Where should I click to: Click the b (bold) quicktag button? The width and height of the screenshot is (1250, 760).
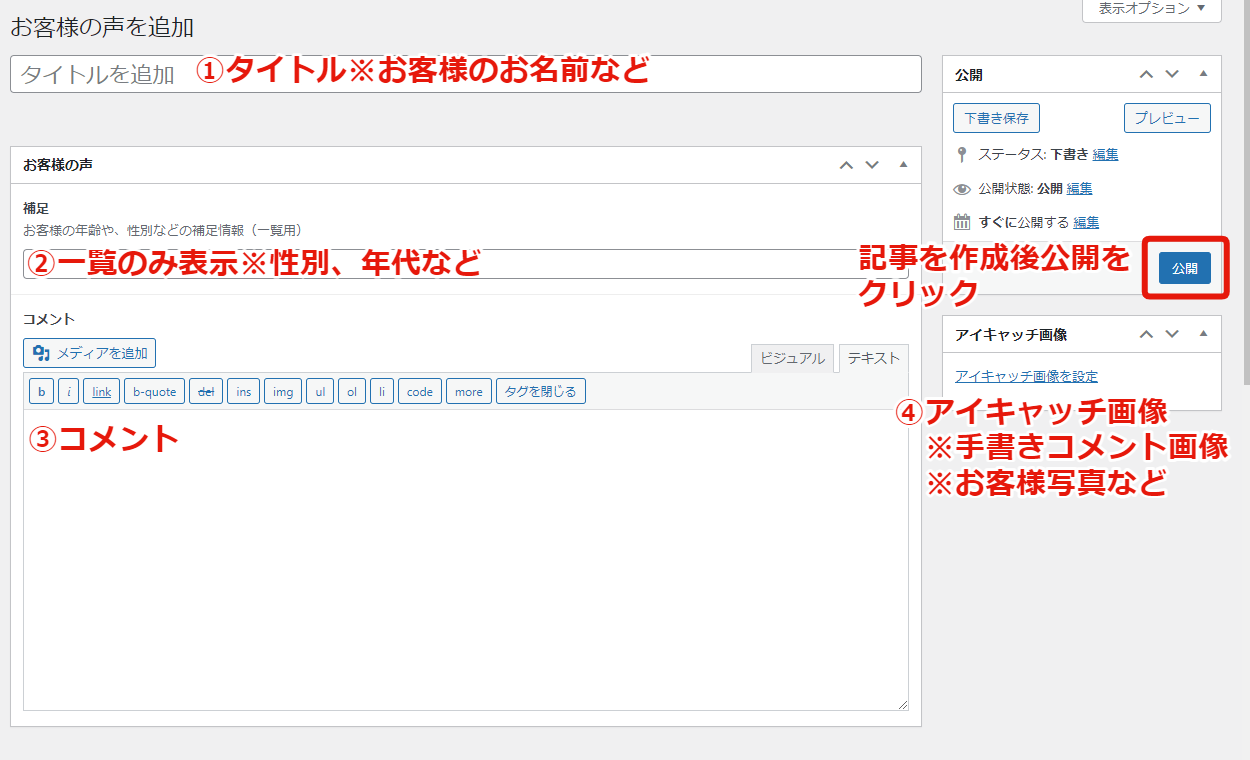pos(41,392)
